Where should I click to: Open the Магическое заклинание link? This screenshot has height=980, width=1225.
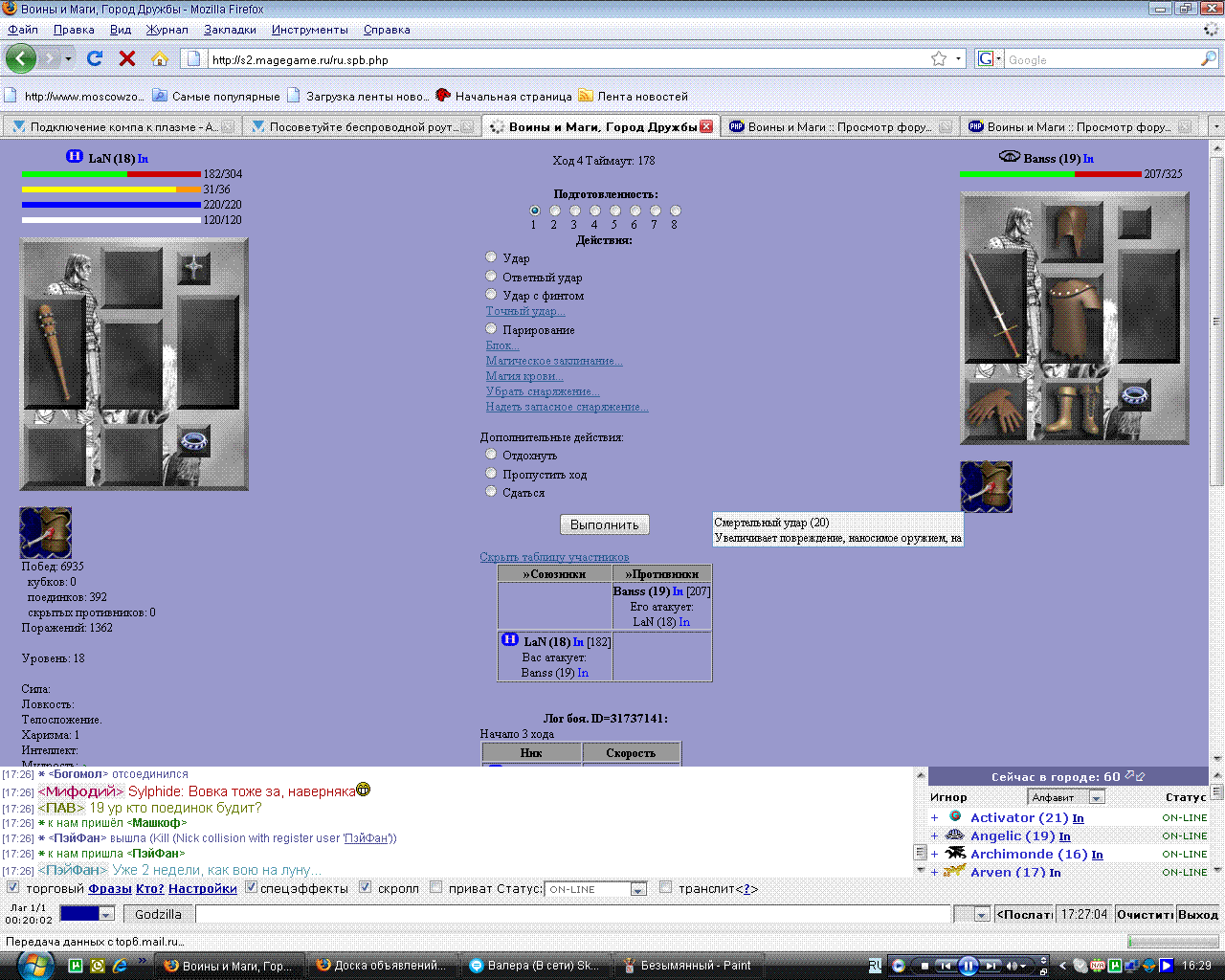tap(554, 361)
